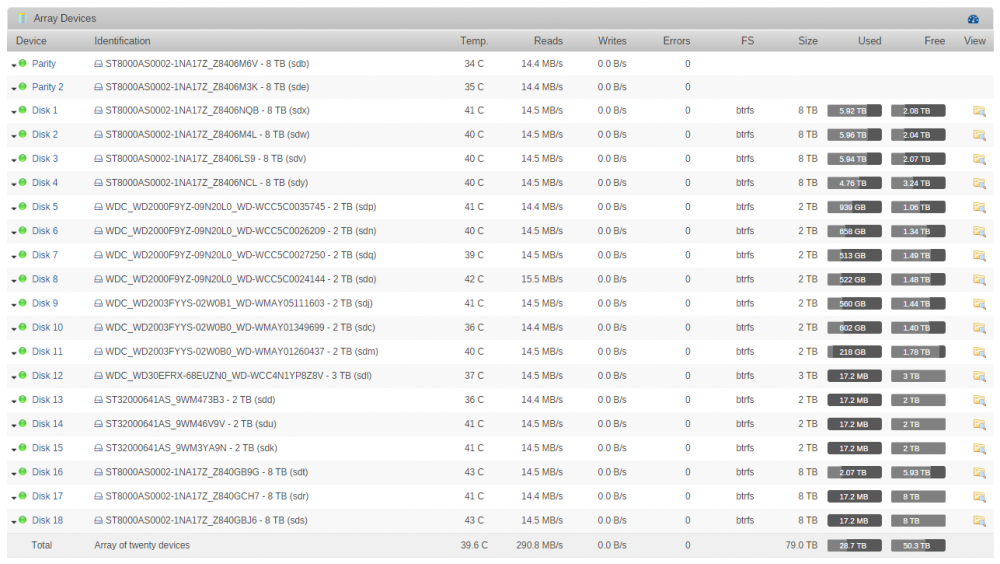Click the Reads column header
This screenshot has height=564, width=1000.
(x=548, y=41)
